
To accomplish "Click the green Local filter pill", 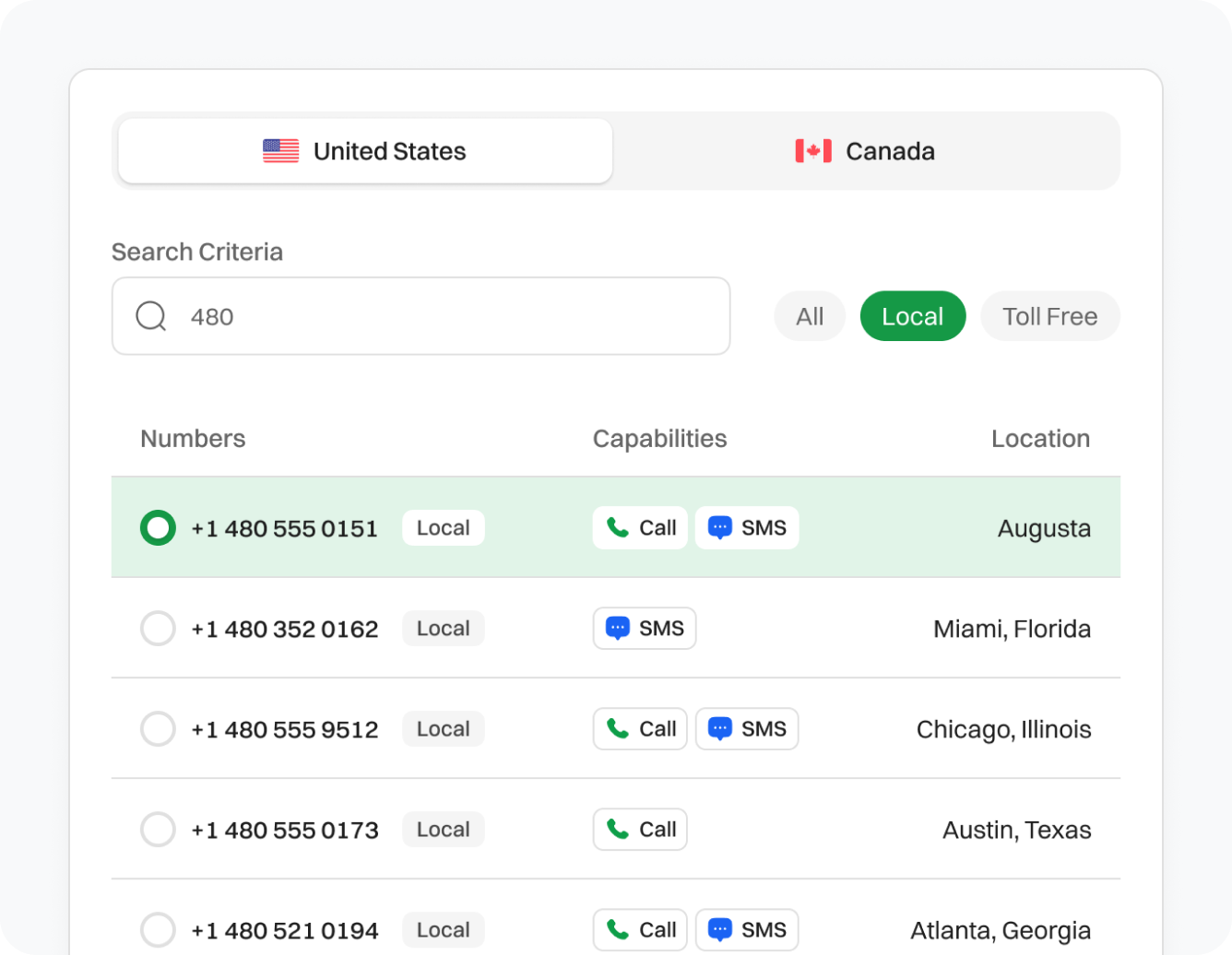I will click(x=912, y=316).
